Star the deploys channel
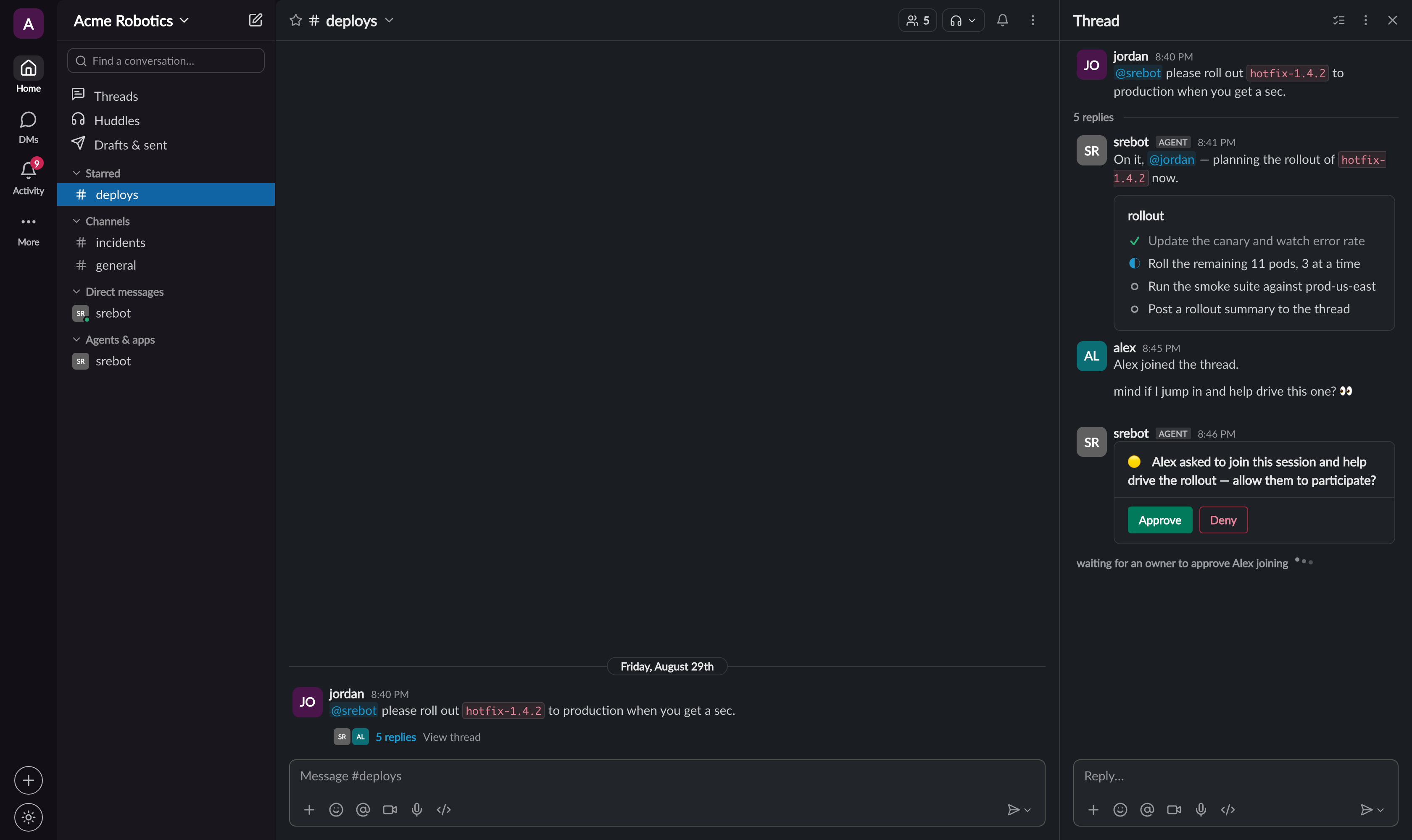The width and height of the screenshot is (1412, 840). (x=296, y=21)
